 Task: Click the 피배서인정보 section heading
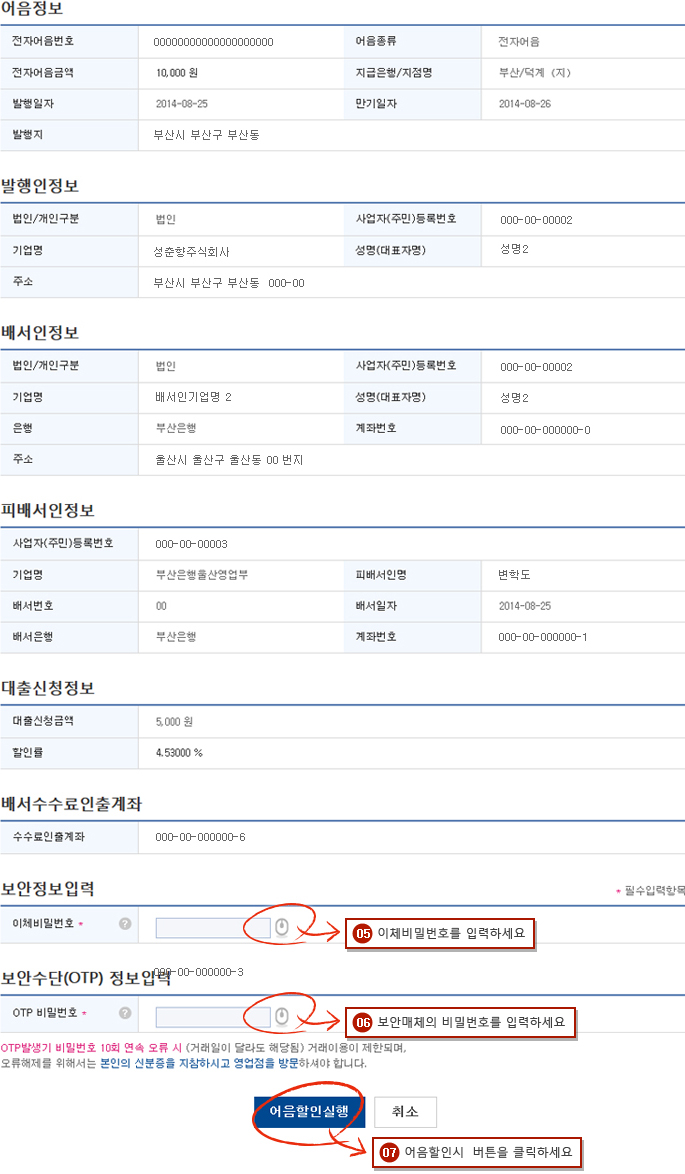tap(48, 511)
